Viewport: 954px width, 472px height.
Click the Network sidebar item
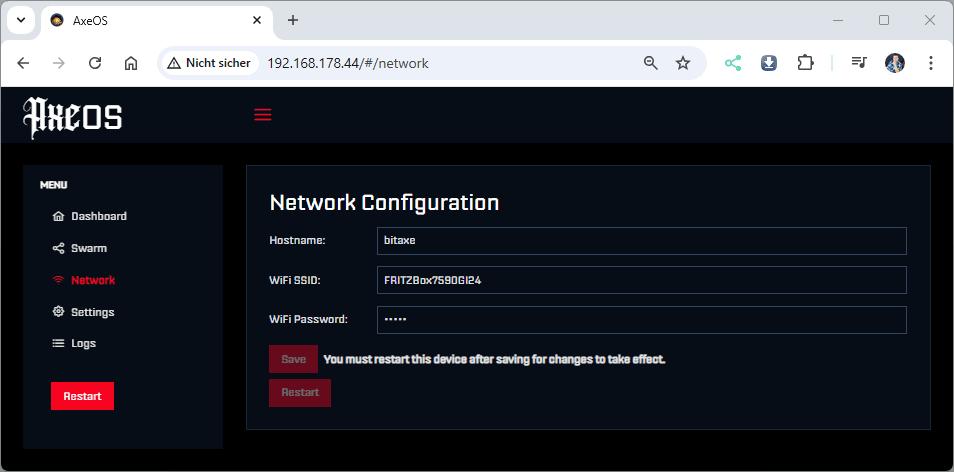tap(92, 280)
